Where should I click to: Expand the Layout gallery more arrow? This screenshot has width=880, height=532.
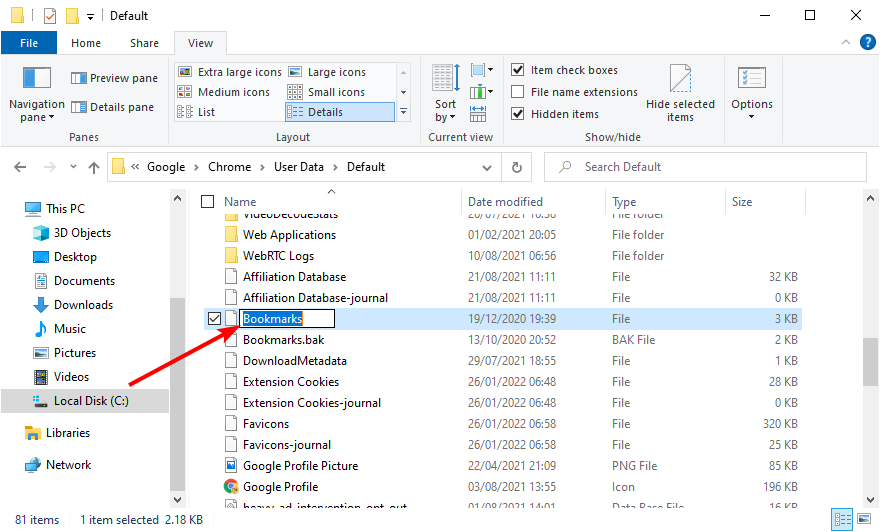(x=403, y=112)
